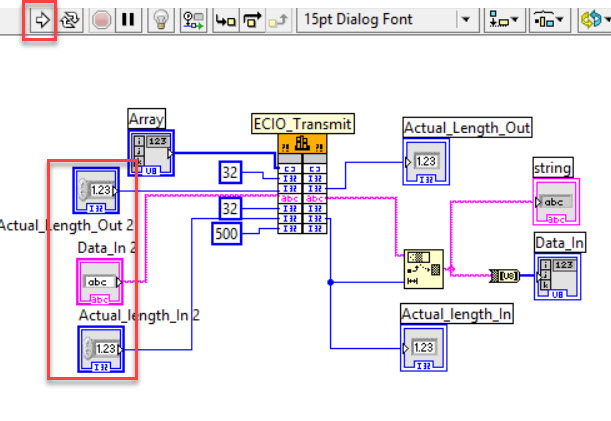Open the 15pt Dialog Font dropdown
The height and width of the screenshot is (421, 611).
[388, 19]
